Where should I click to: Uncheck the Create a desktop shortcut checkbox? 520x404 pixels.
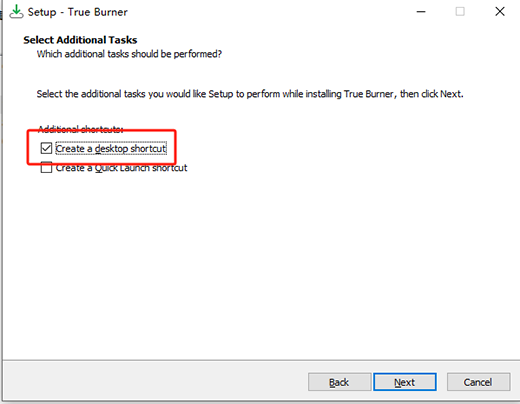46,148
